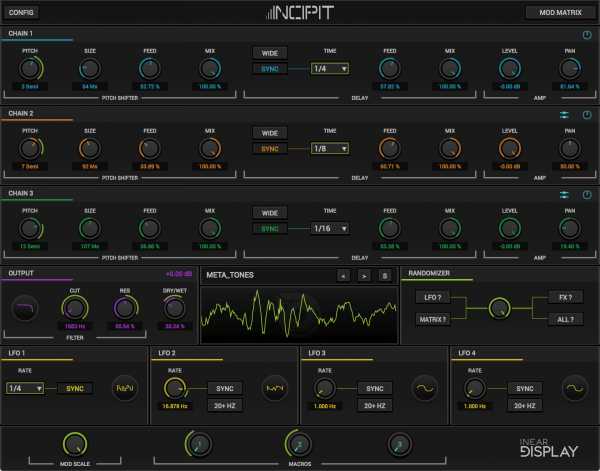
Task: Change the LFO 1 waveform shape icon
Action: coord(125,388)
